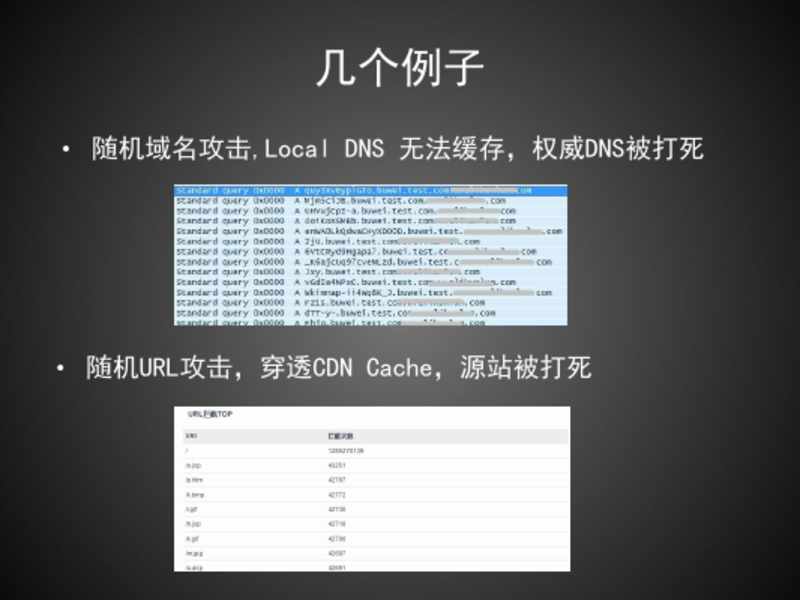Image resolution: width=800 pixels, height=600 pixels.
Task: Click the URL拦截TOP table heading
Action: click(x=208, y=414)
